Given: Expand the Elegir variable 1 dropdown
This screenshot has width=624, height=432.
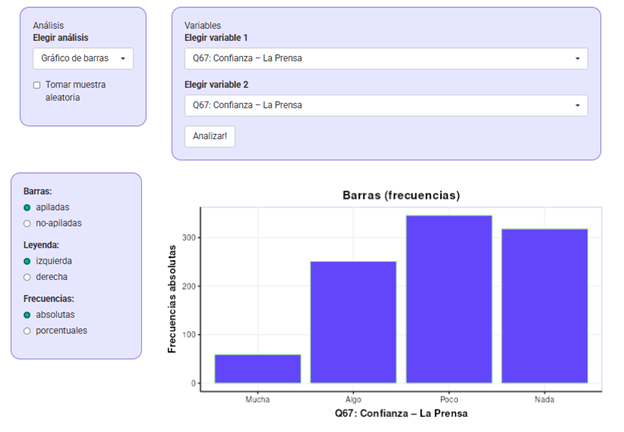Looking at the screenshot, I should pyautogui.click(x=386, y=58).
